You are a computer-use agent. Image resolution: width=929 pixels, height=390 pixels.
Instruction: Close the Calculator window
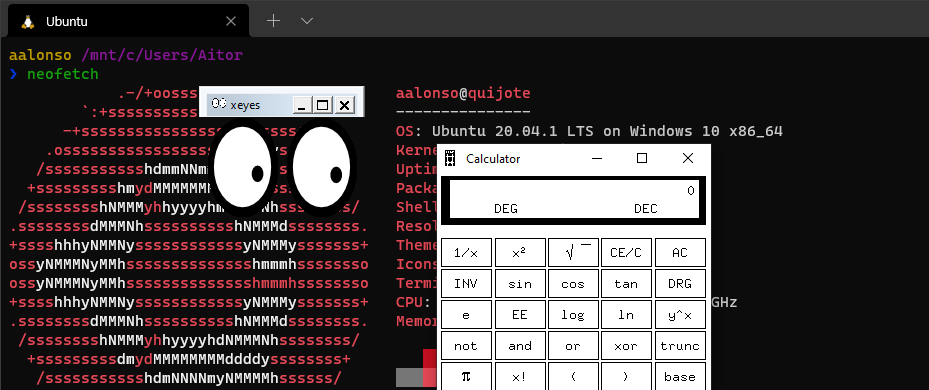[687, 158]
